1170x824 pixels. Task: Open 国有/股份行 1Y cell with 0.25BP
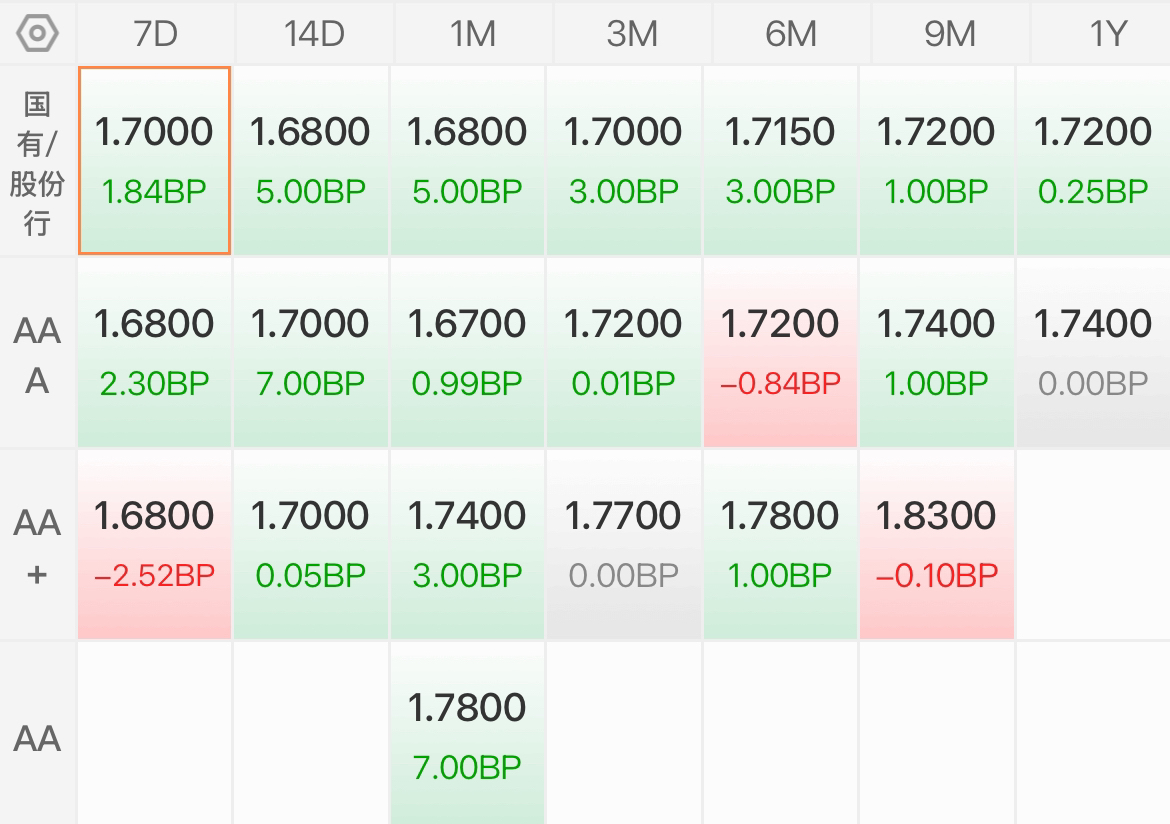(x=1093, y=160)
